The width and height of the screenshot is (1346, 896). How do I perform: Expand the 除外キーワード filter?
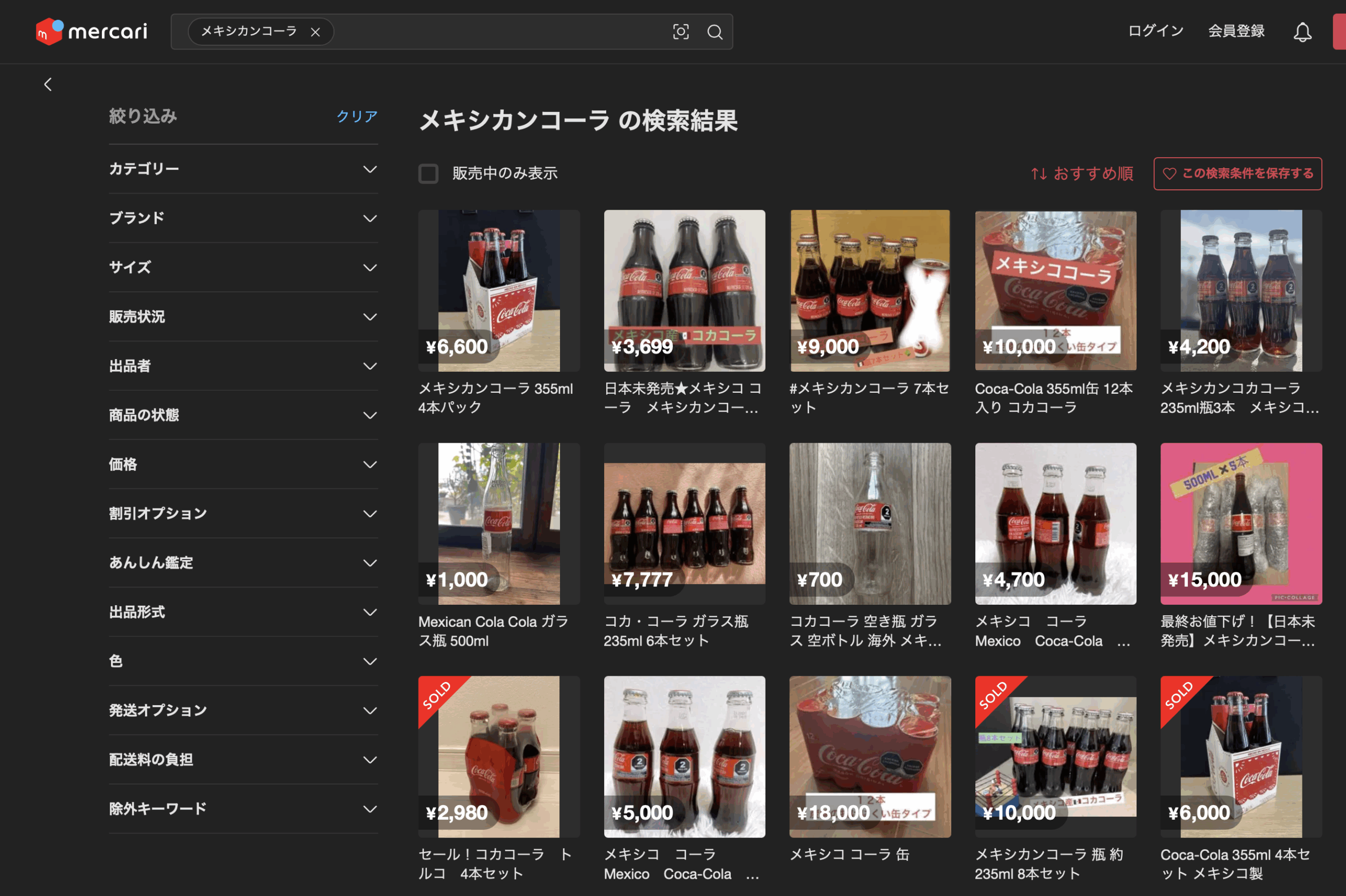tap(243, 809)
